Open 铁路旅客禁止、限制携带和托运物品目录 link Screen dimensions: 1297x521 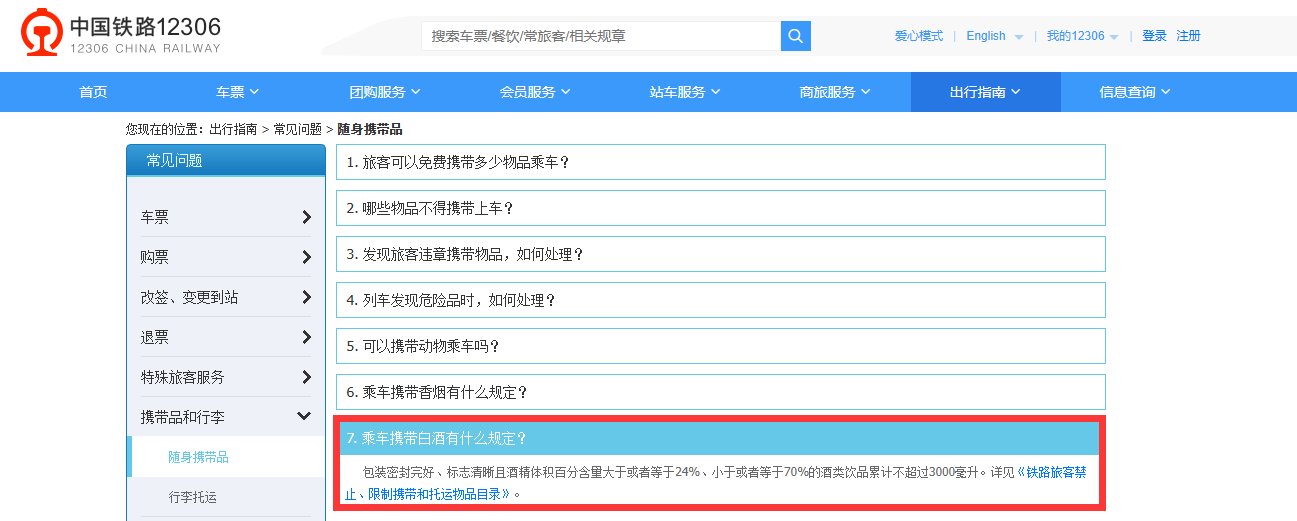714,483
